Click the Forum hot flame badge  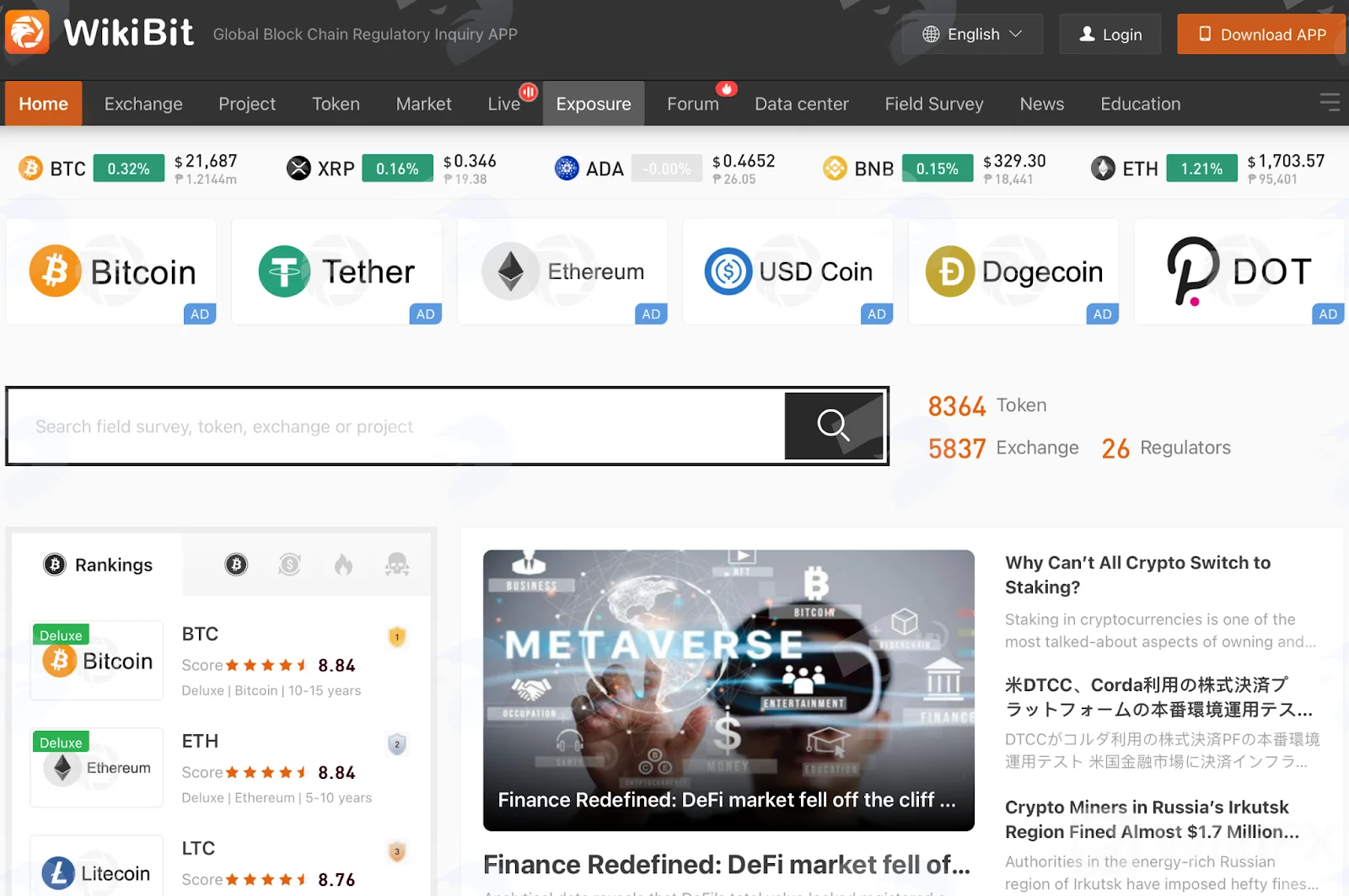[727, 89]
